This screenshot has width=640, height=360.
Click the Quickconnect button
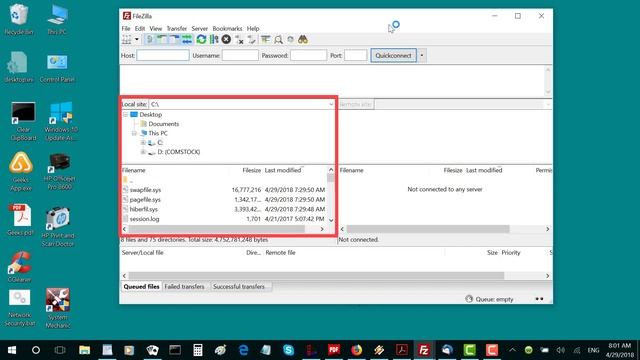pyautogui.click(x=393, y=56)
